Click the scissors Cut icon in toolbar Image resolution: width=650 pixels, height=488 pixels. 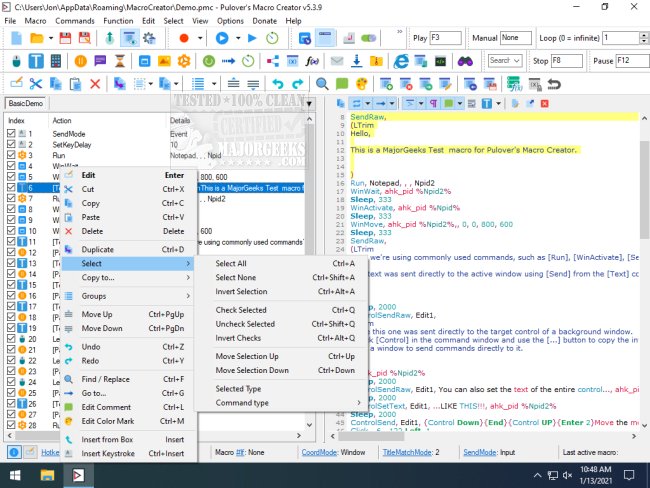pos(36,83)
